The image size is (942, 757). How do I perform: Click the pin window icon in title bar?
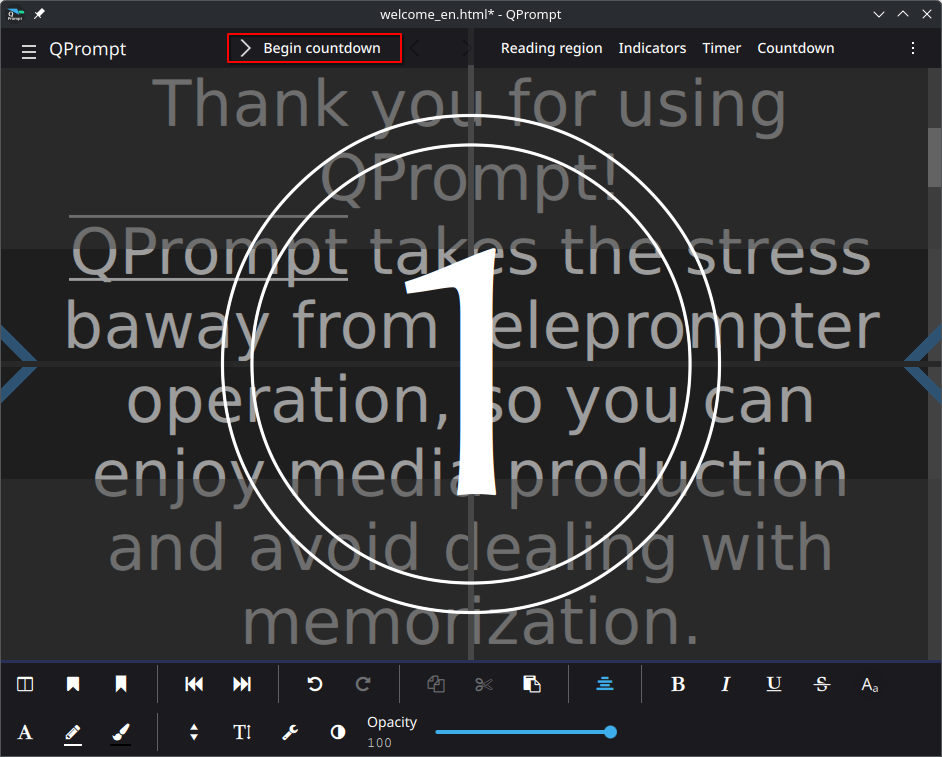pos(39,14)
